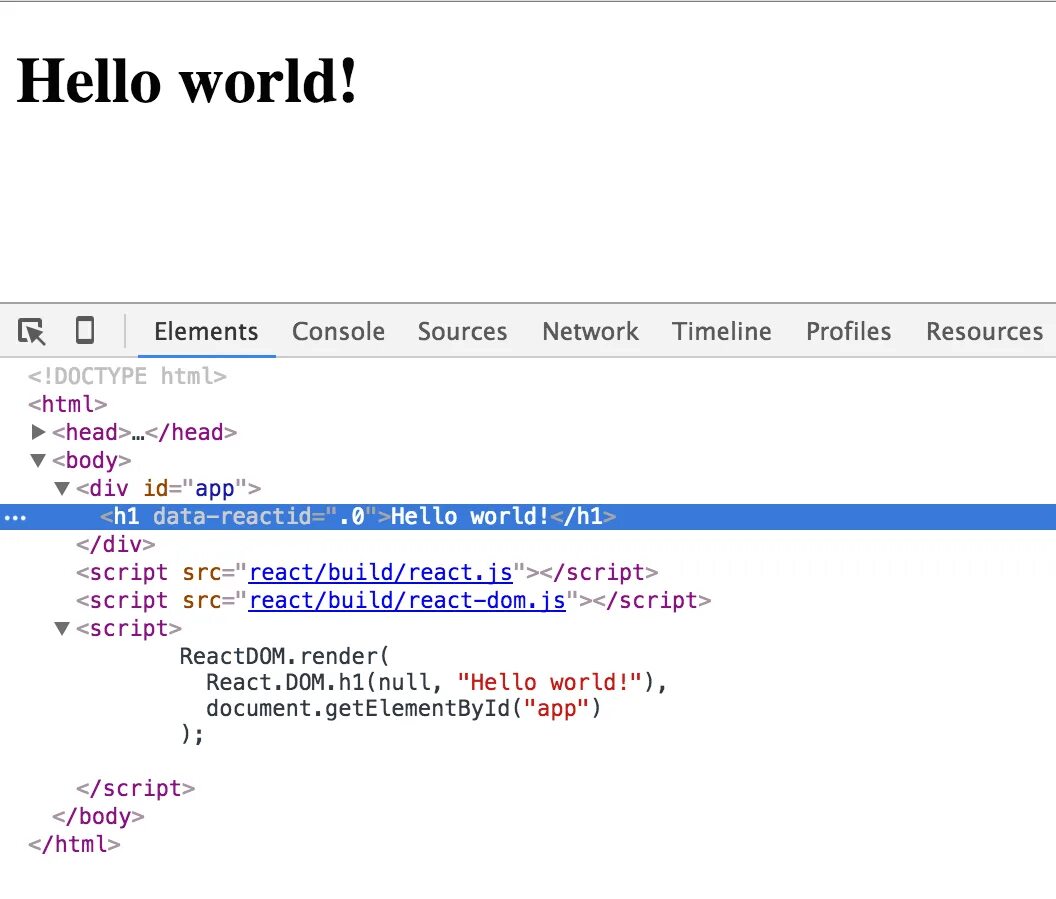Select the closing </html> row
1056x899 pixels.
[x=74, y=844]
